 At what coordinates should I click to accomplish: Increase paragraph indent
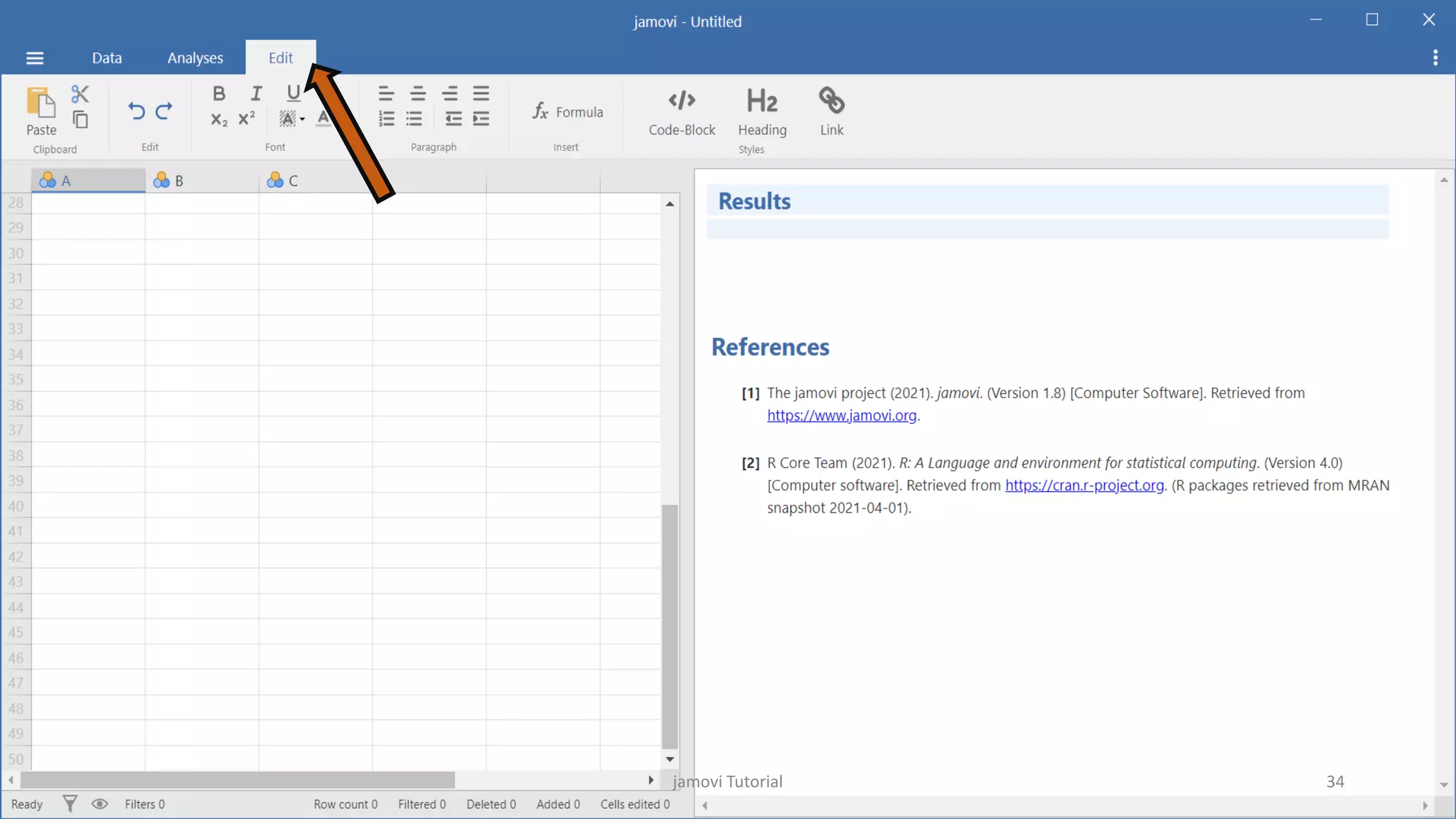coord(481,119)
